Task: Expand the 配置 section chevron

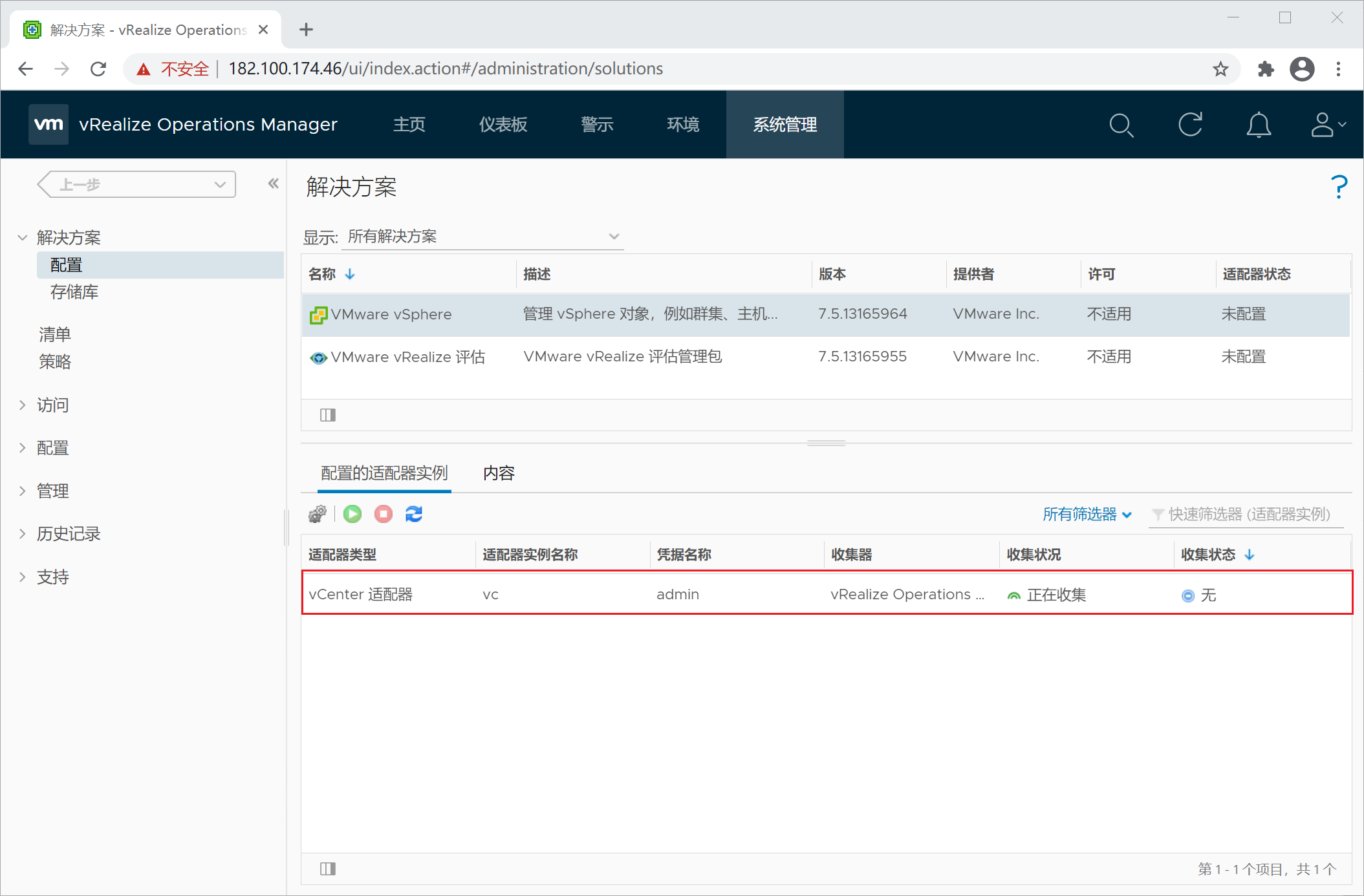Action: tap(23, 448)
